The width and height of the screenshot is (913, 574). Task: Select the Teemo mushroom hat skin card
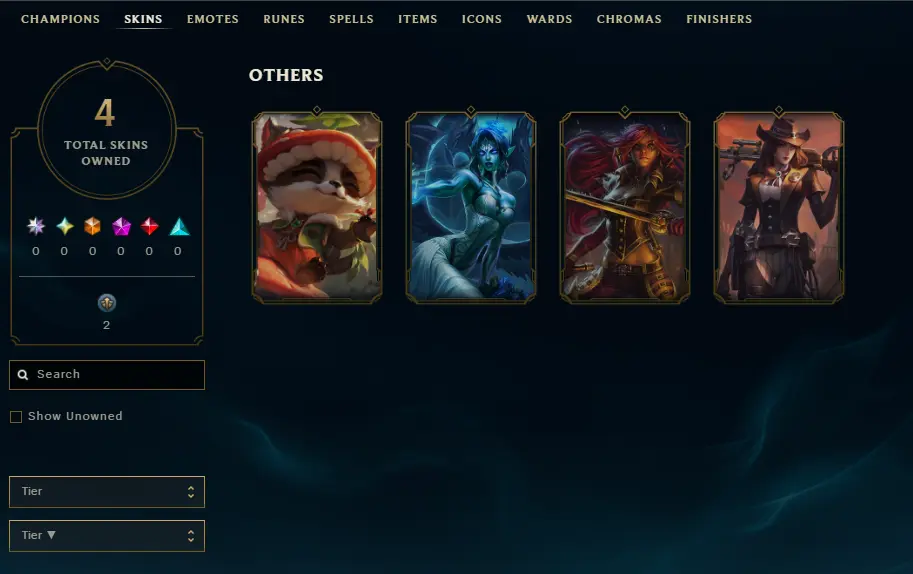click(x=317, y=206)
